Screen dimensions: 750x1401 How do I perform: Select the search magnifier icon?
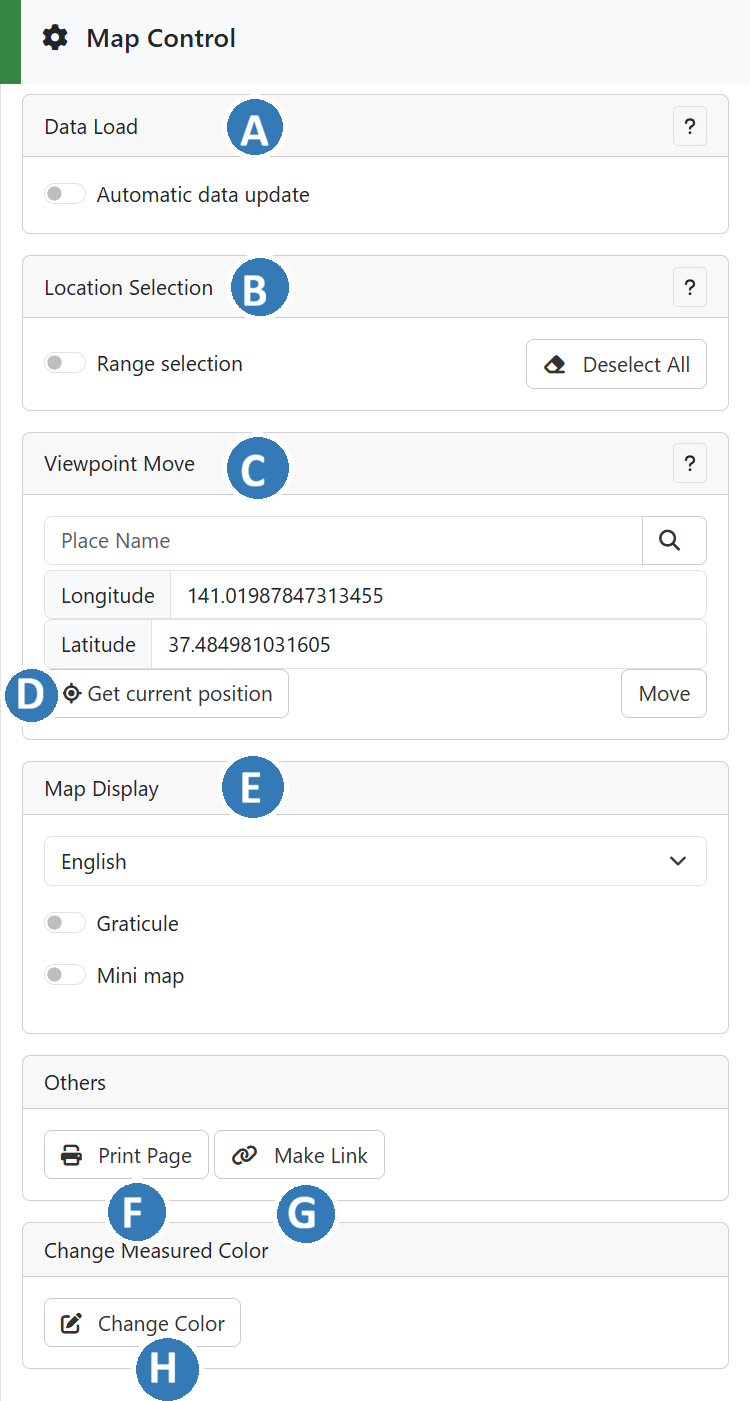pyautogui.click(x=674, y=538)
